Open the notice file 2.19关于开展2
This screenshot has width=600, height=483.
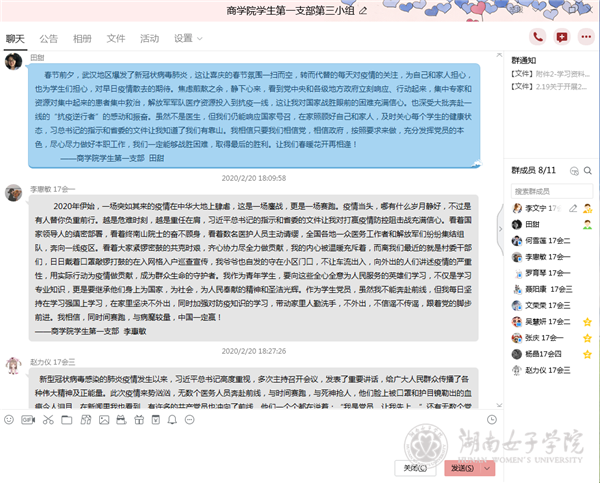[549, 86]
